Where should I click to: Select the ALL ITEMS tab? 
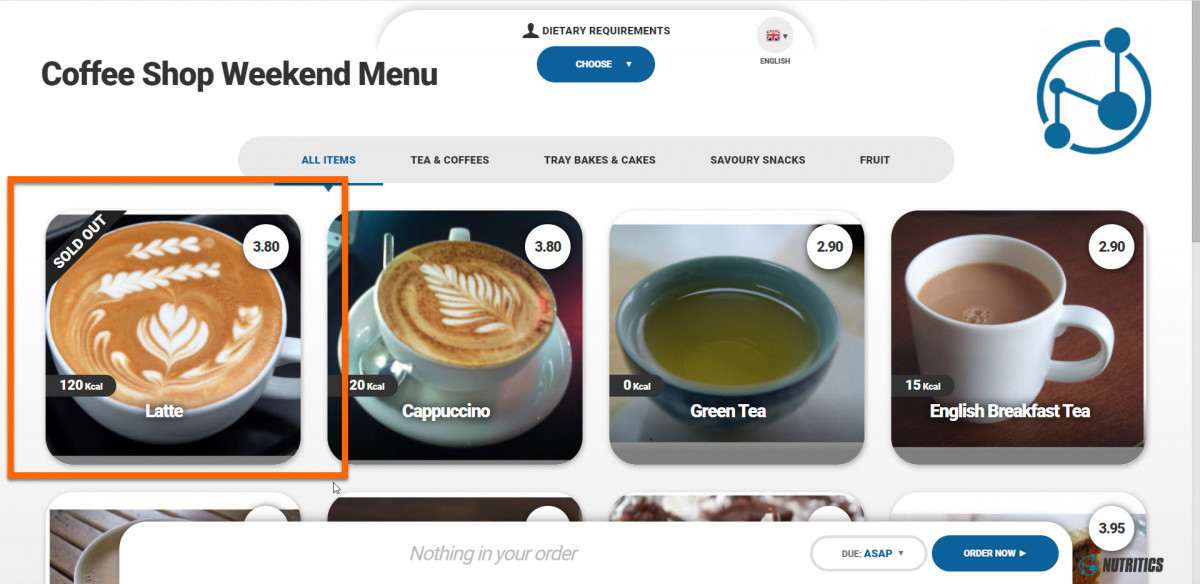pos(329,160)
